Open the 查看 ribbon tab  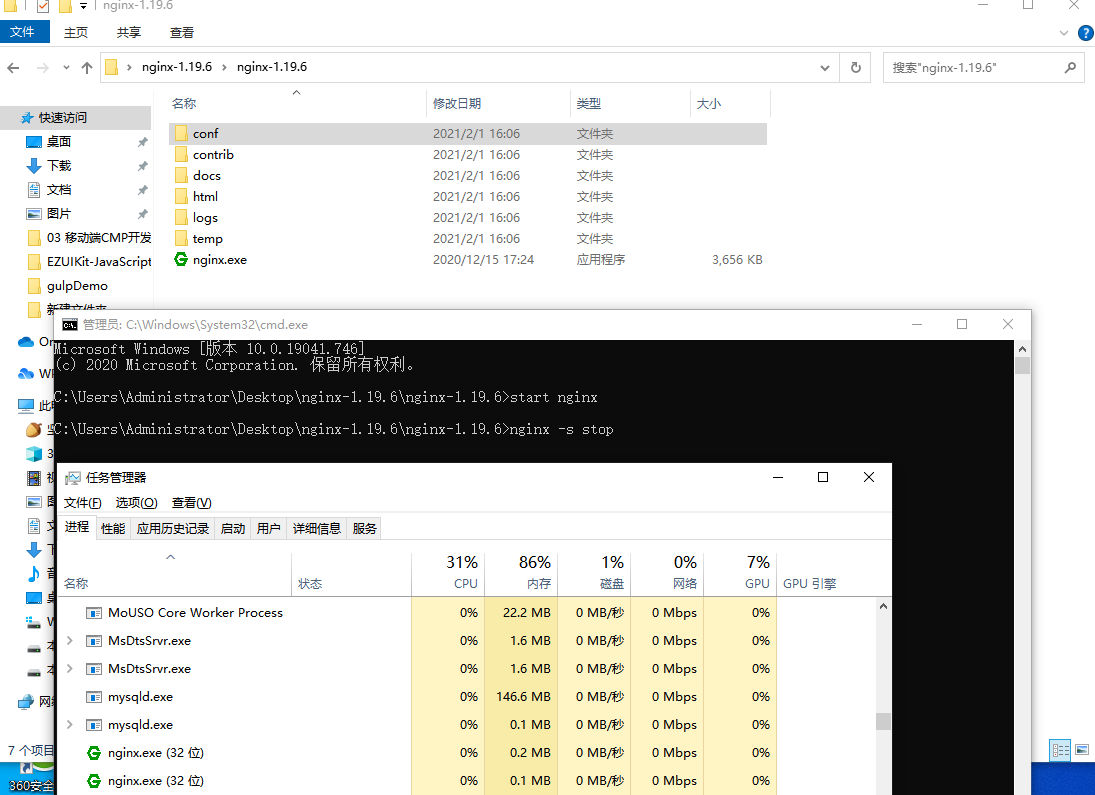pos(182,32)
